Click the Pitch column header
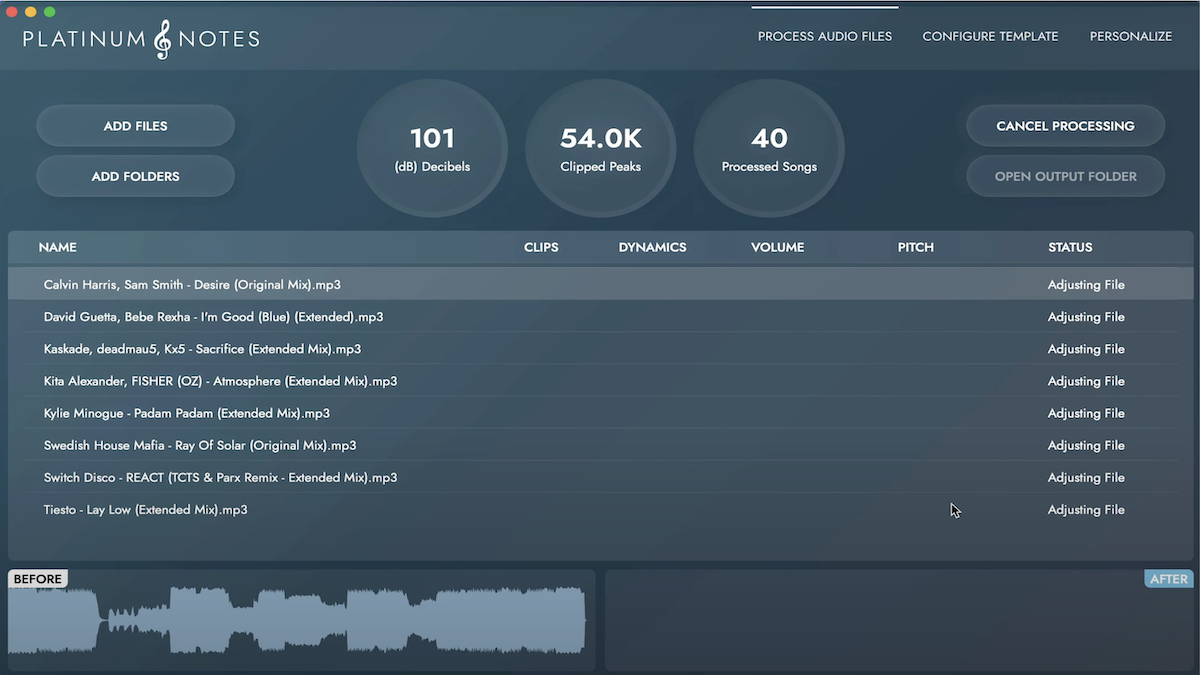 pos(915,247)
